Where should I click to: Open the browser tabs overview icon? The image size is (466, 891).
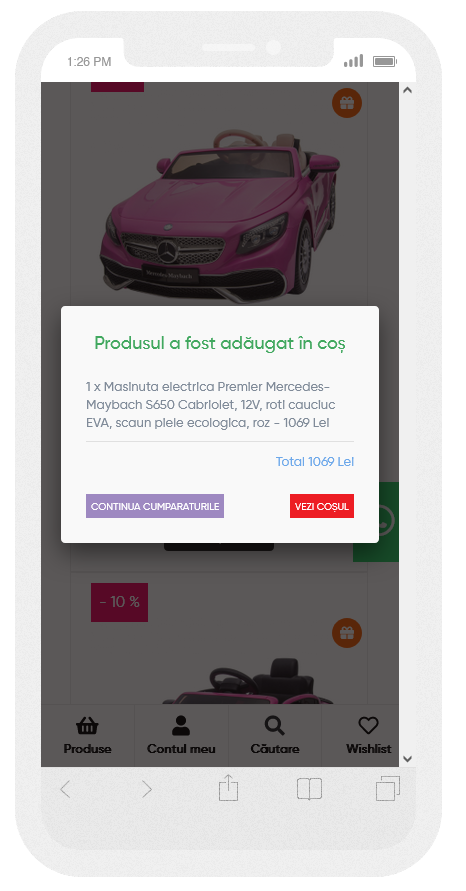click(x=388, y=788)
